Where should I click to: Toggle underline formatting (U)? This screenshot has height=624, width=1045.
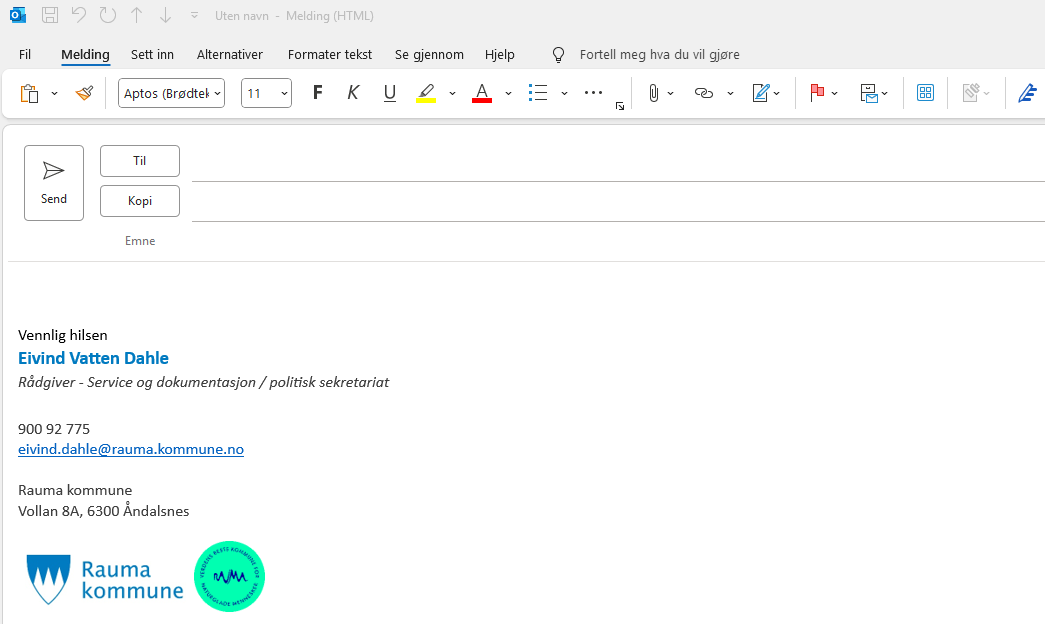[390, 93]
